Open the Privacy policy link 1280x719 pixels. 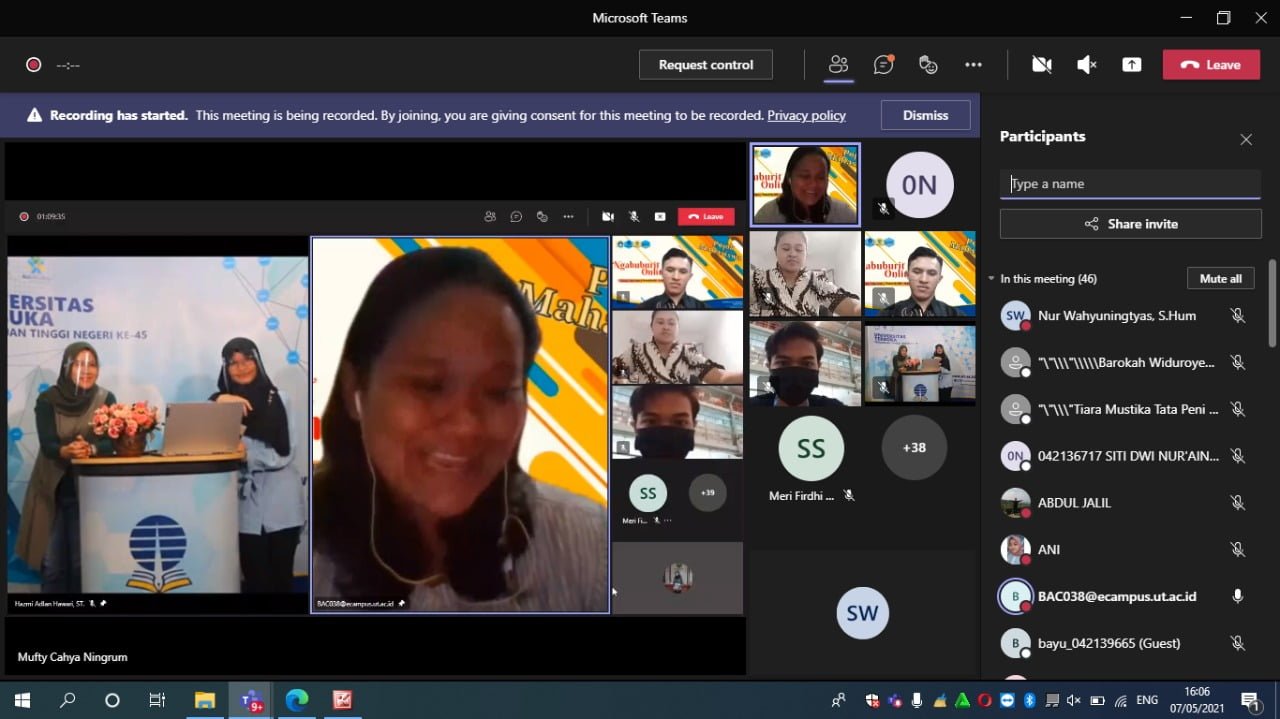click(806, 115)
